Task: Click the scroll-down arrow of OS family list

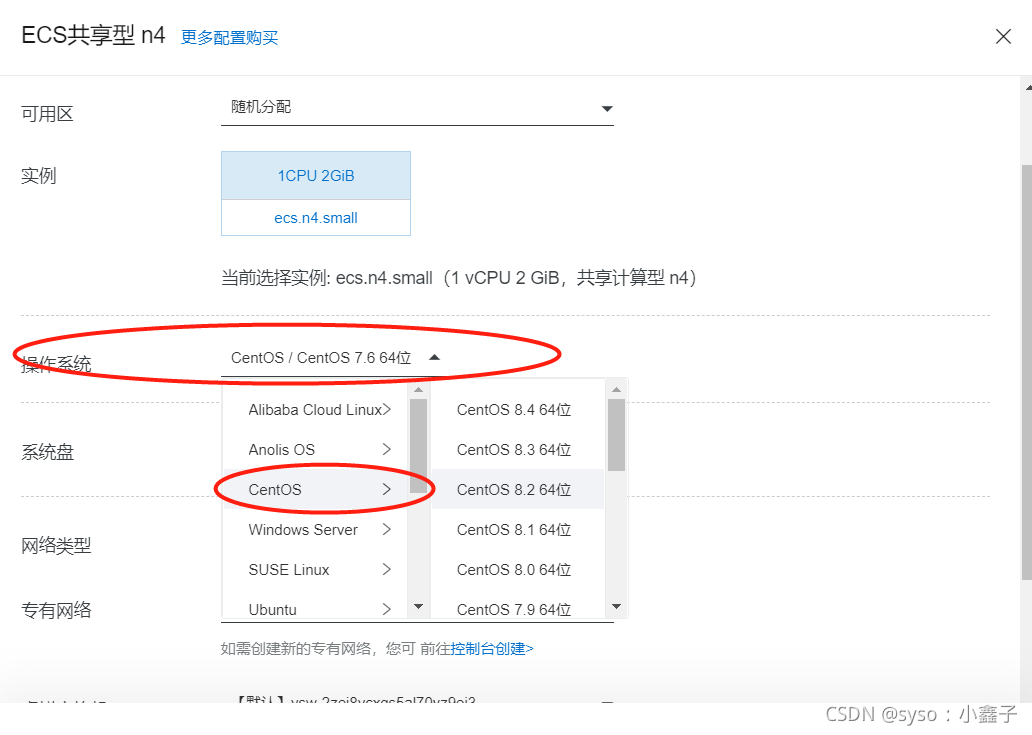Action: pyautogui.click(x=418, y=607)
